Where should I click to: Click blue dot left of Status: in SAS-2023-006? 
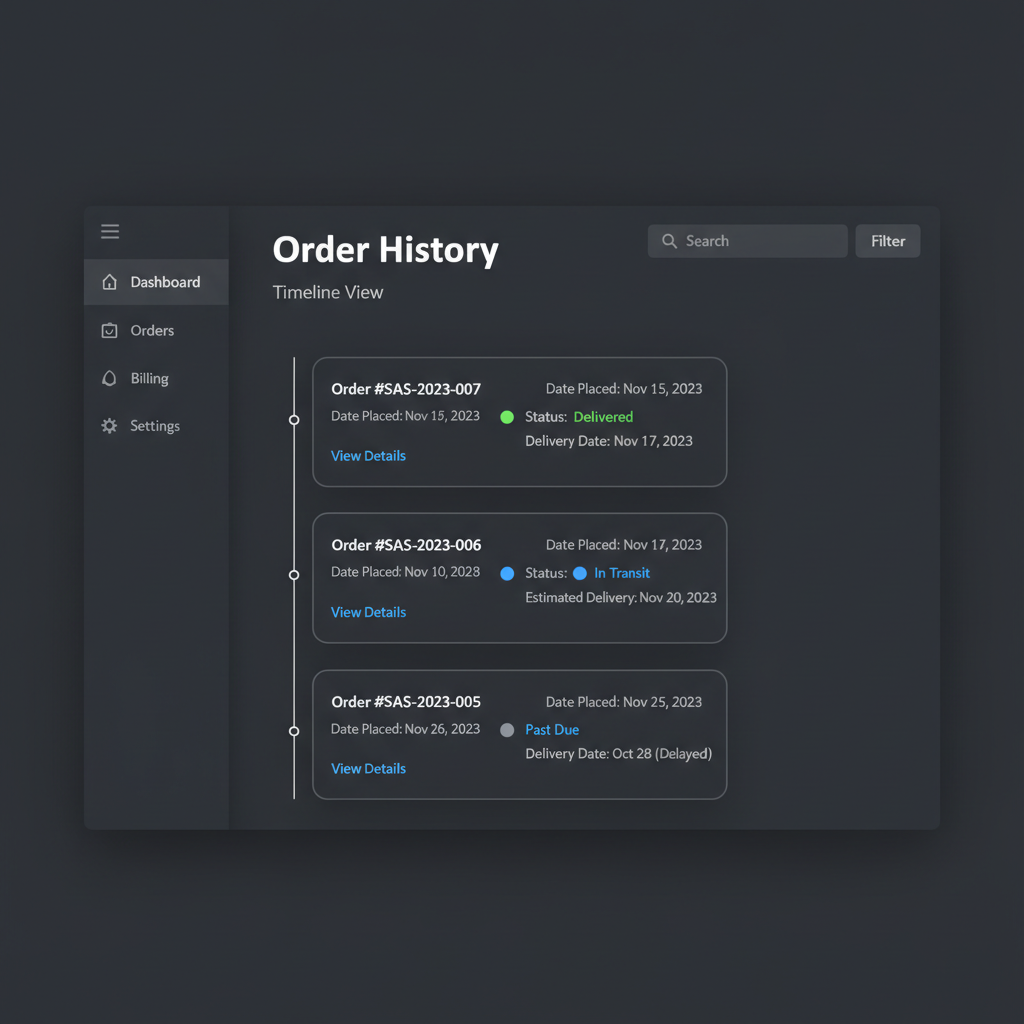point(507,573)
